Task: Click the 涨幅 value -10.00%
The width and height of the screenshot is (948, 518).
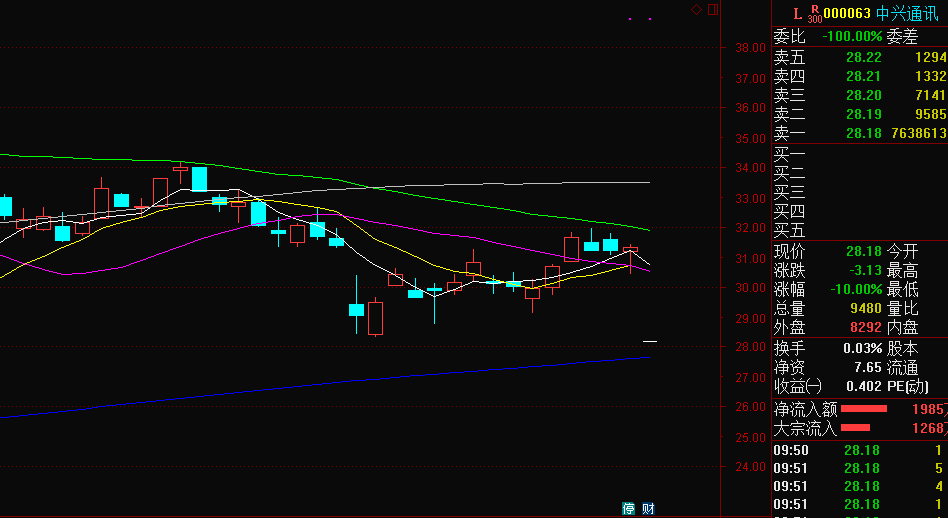Action: pos(856,289)
